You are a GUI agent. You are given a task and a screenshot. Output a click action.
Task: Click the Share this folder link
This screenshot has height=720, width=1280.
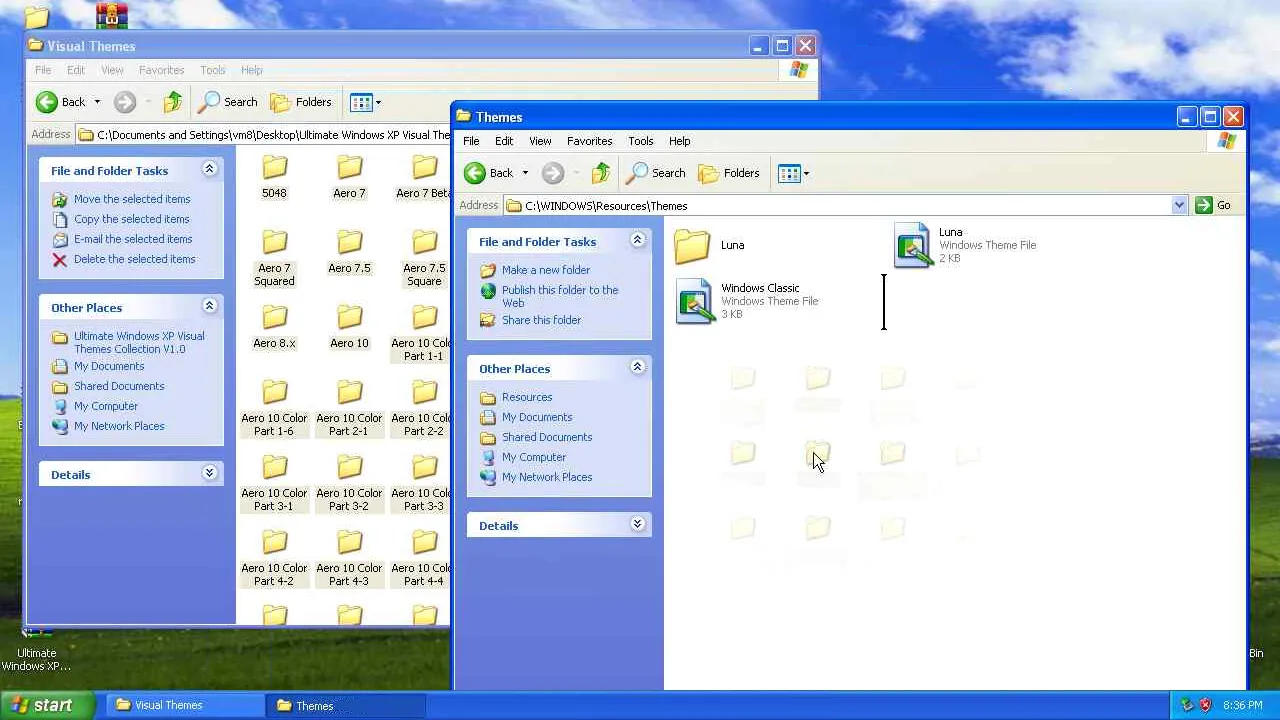coord(541,320)
